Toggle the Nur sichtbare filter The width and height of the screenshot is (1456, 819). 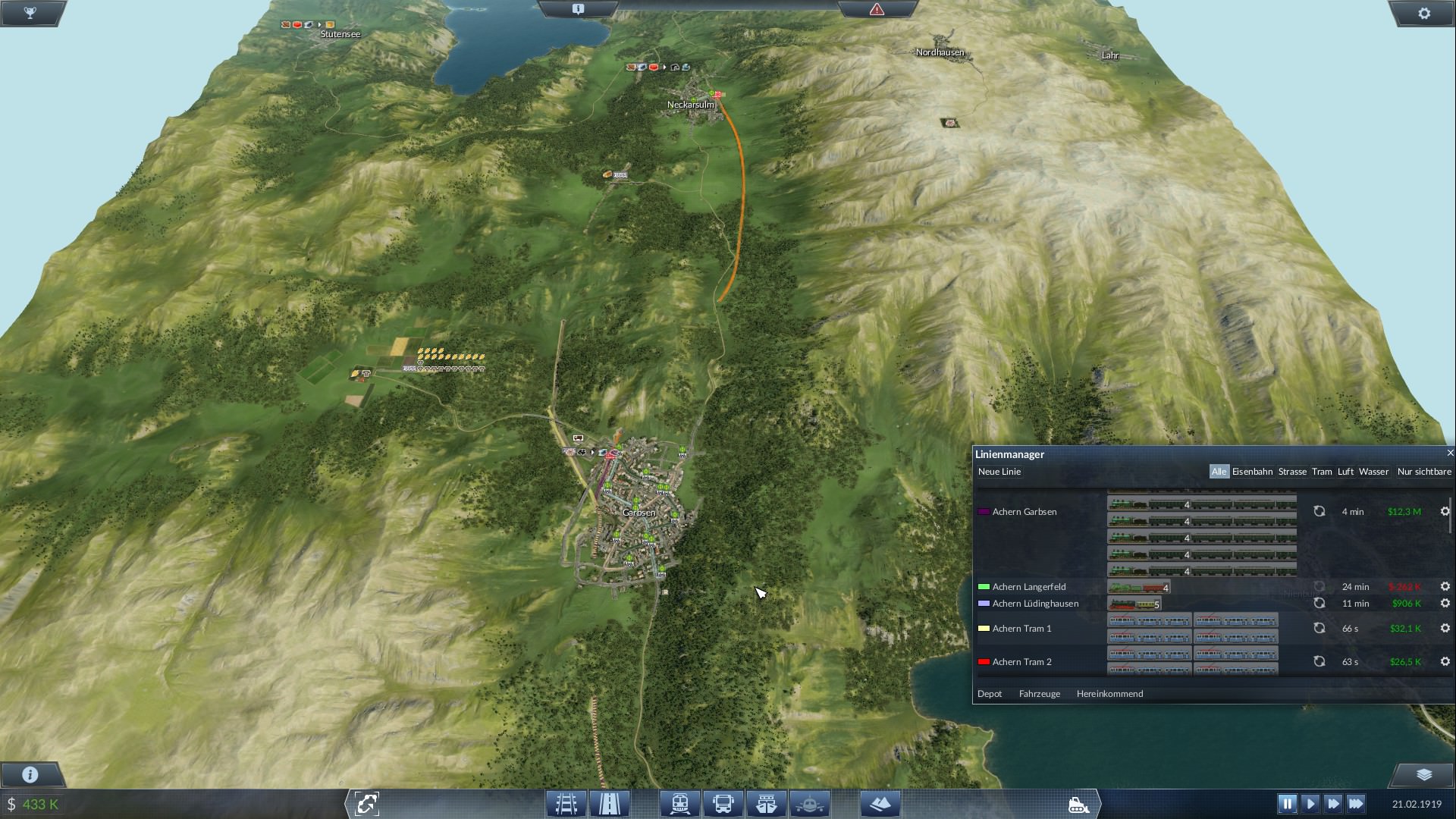(1424, 472)
